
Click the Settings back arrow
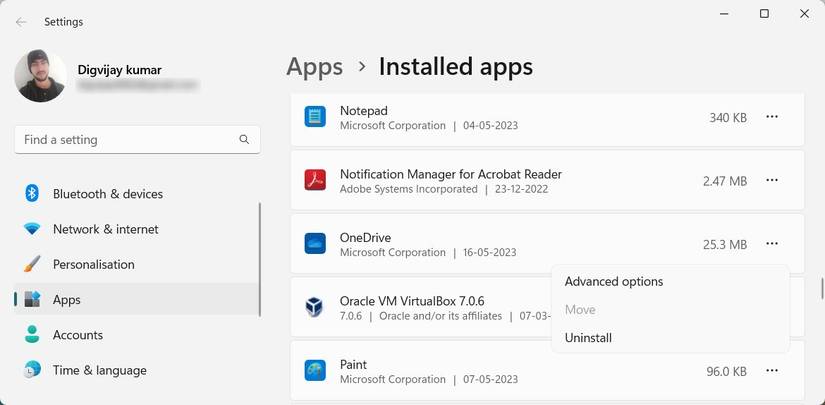point(21,21)
